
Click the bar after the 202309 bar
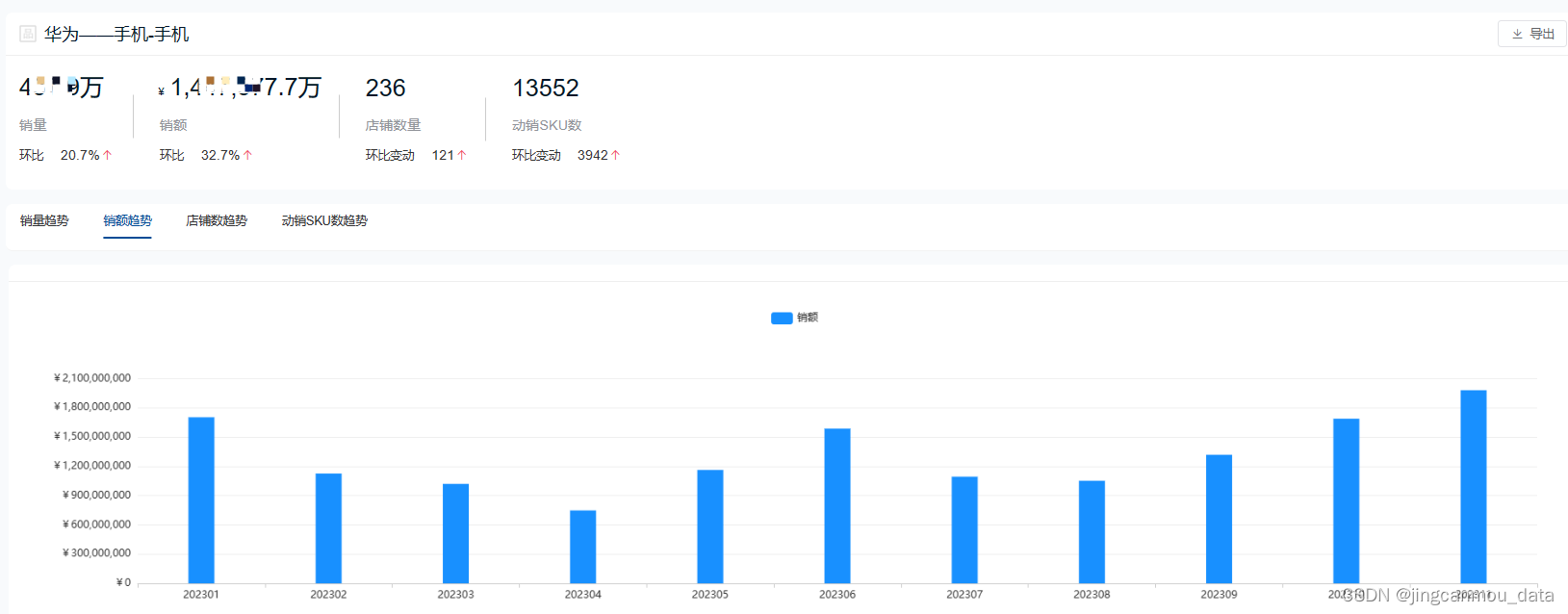pyautogui.click(x=1346, y=500)
